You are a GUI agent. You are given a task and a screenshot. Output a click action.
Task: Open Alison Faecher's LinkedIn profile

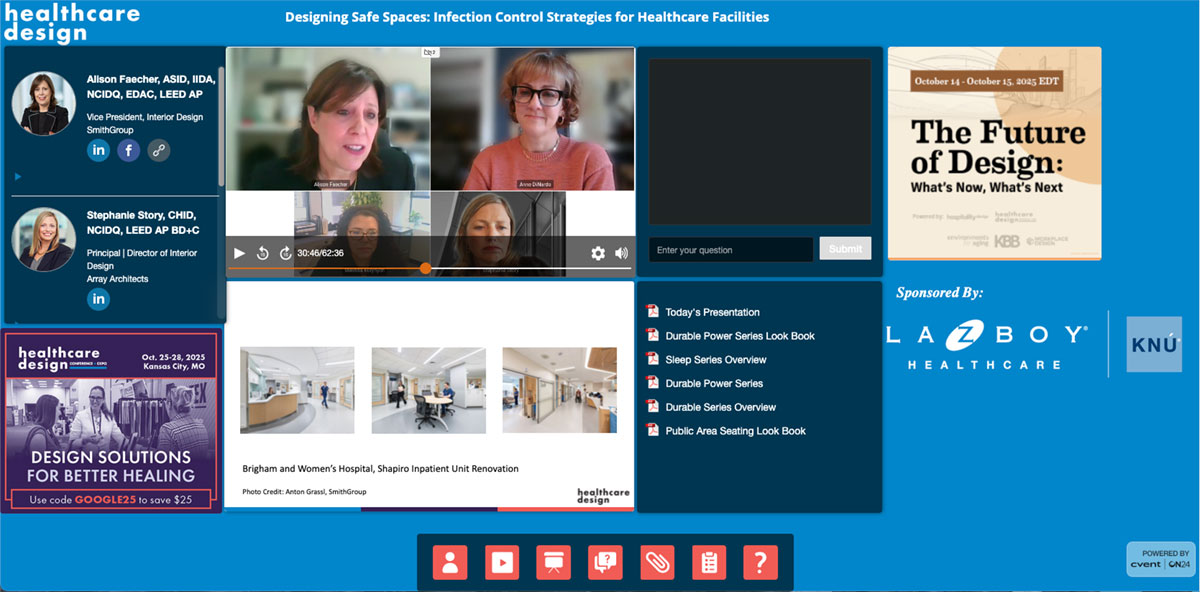click(x=98, y=150)
